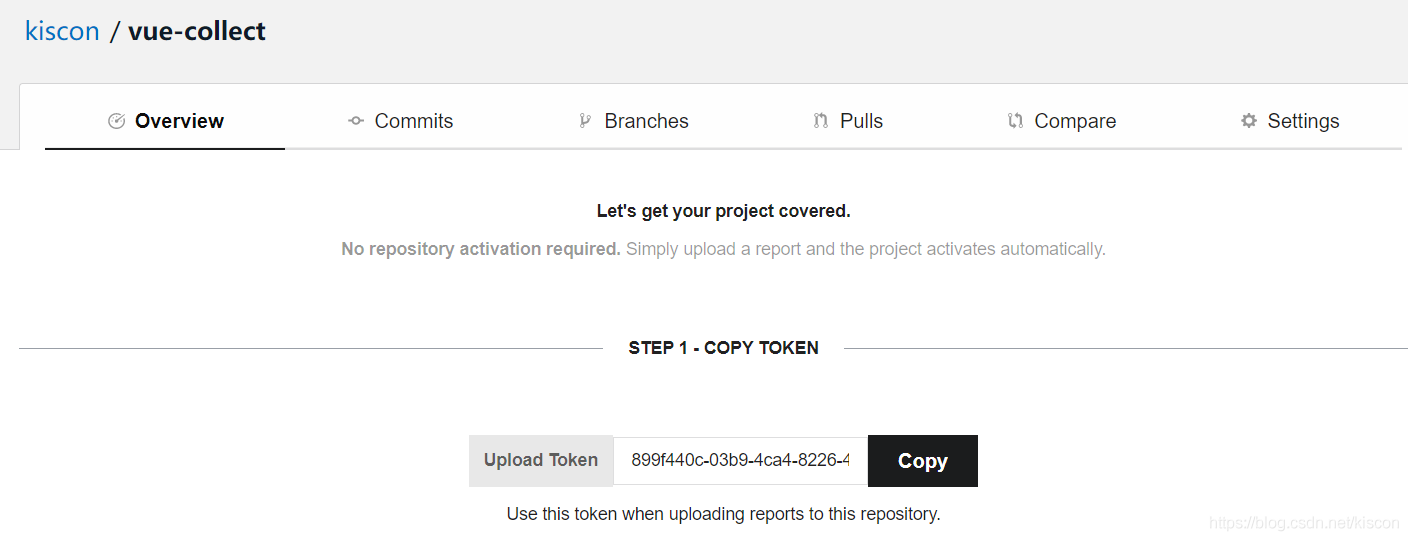Click the Upload Token label

point(541,460)
